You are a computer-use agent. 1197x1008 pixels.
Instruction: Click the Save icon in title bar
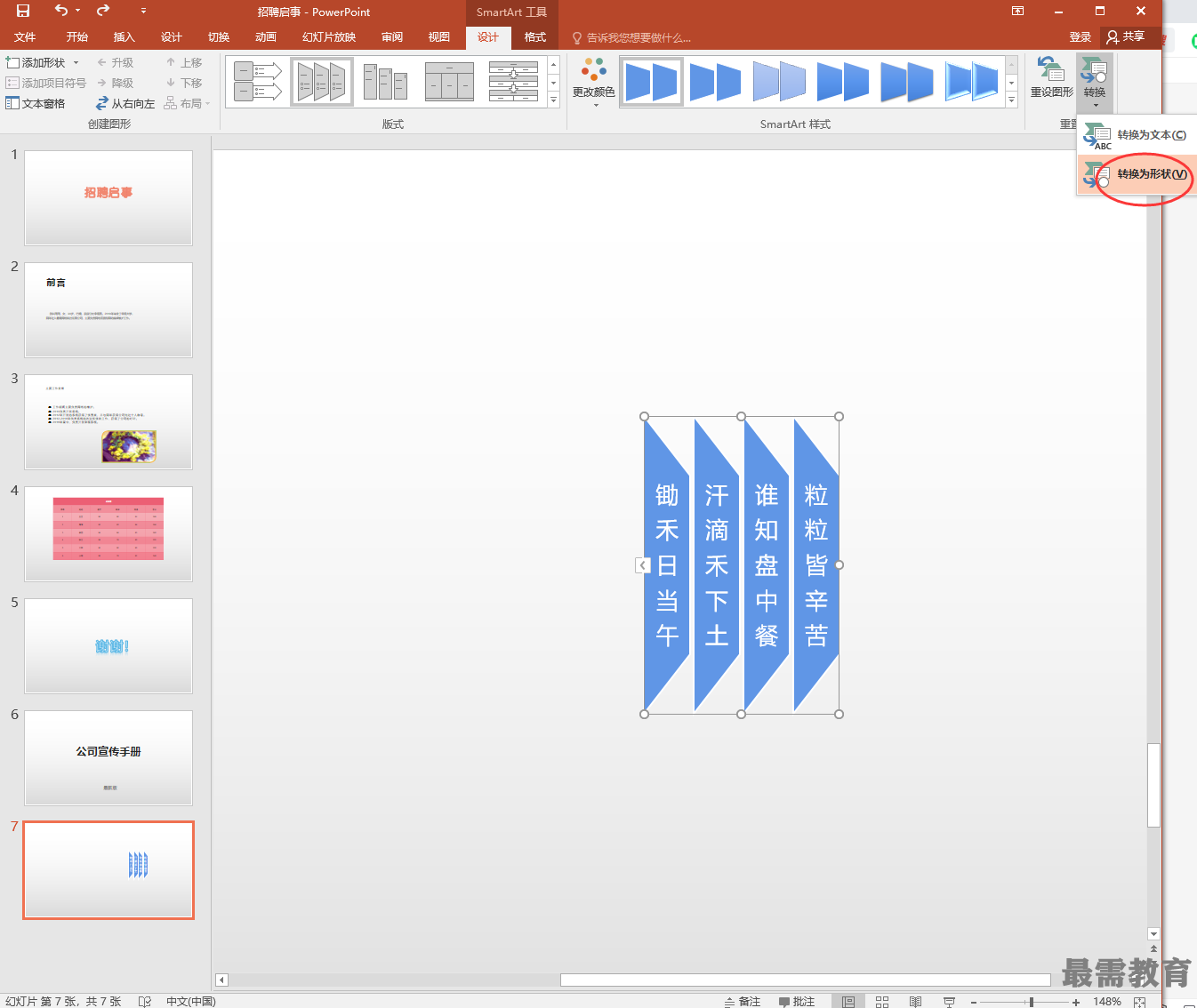23,11
